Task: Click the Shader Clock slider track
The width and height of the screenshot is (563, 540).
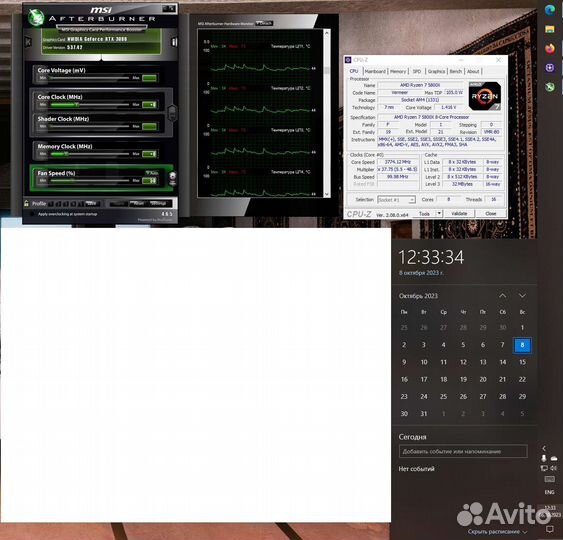Action: click(x=90, y=126)
